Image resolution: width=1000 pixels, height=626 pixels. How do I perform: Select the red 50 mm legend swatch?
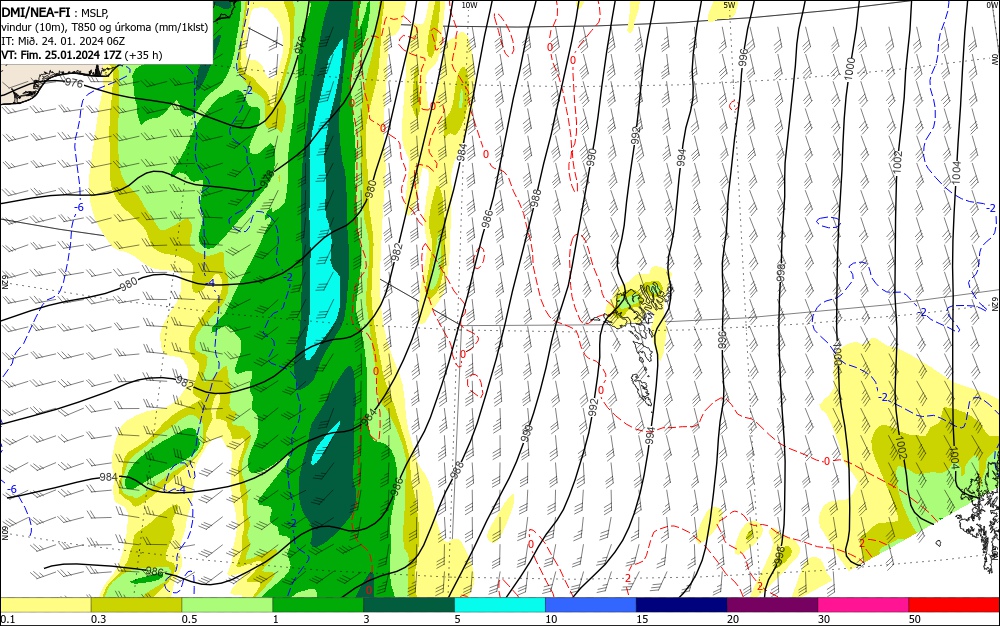tap(954, 605)
